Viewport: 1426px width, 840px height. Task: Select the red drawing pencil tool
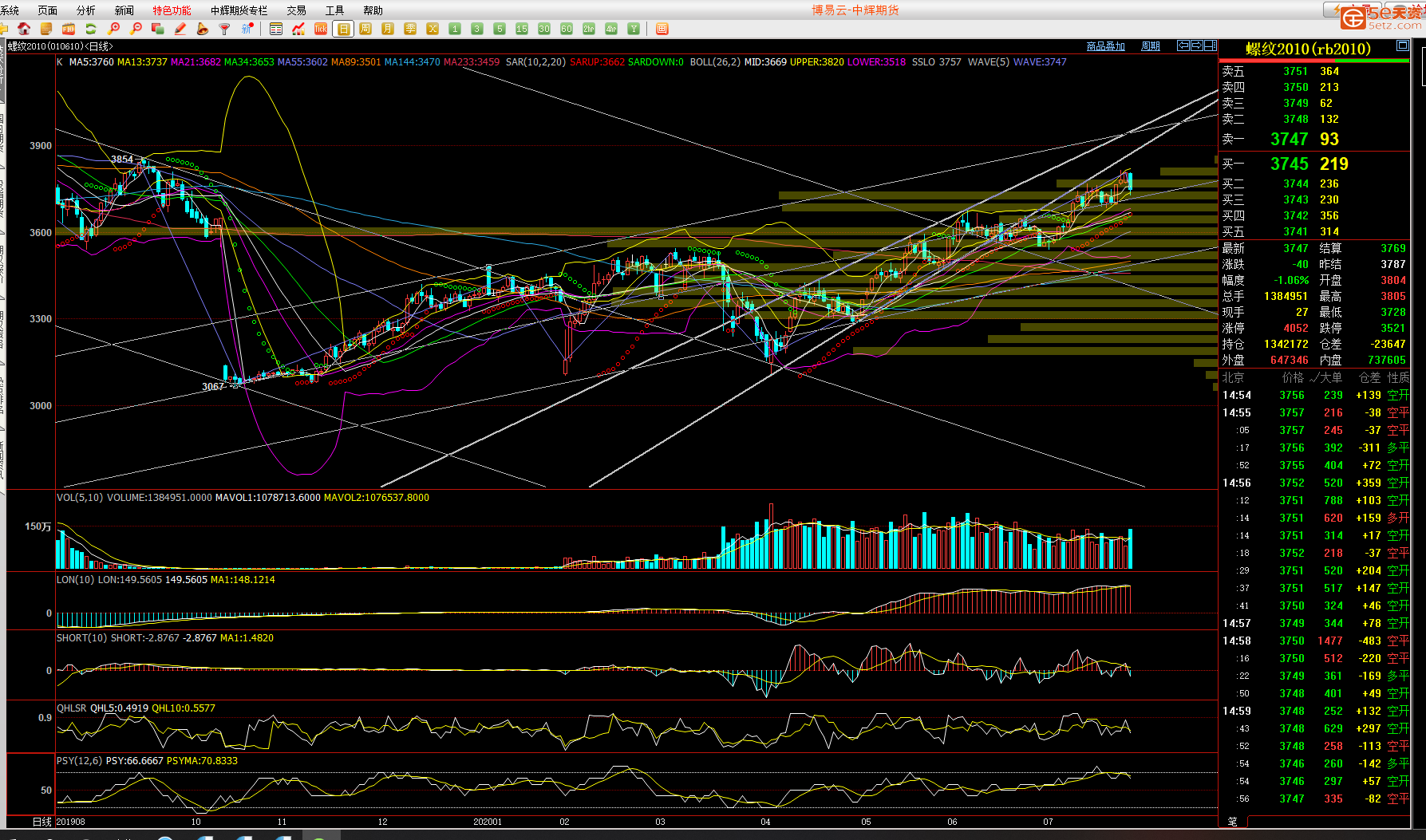pos(180,29)
